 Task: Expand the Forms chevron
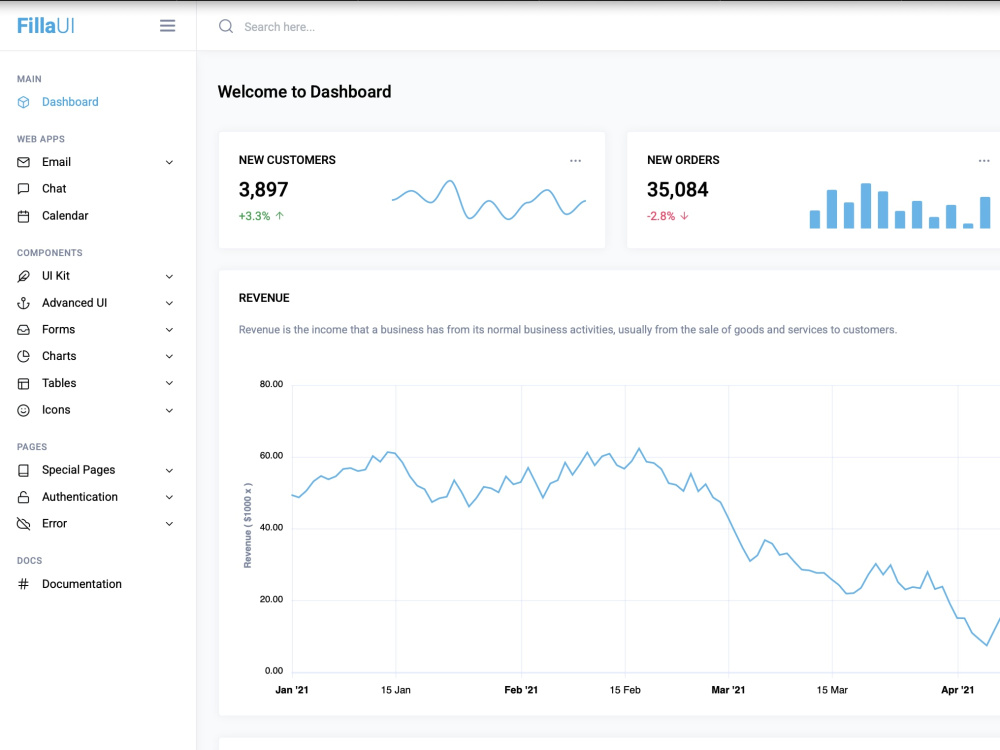click(x=169, y=330)
